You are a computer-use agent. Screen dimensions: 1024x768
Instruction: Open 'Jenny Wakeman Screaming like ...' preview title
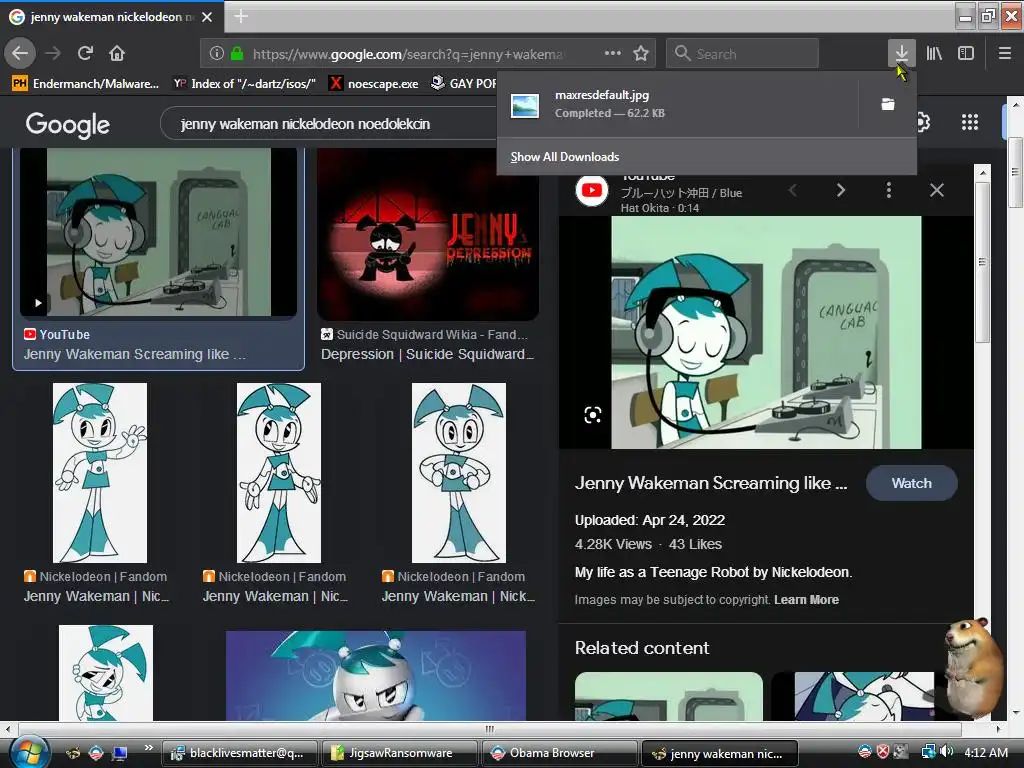(711, 483)
